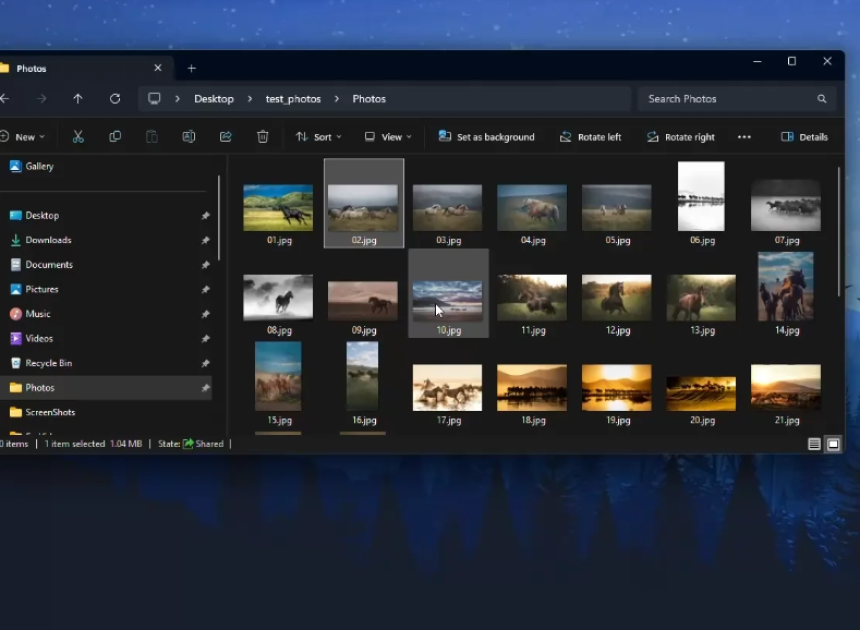The image size is (860, 630).
Task: Click the Rename icon in the toolbar
Action: [x=189, y=136]
